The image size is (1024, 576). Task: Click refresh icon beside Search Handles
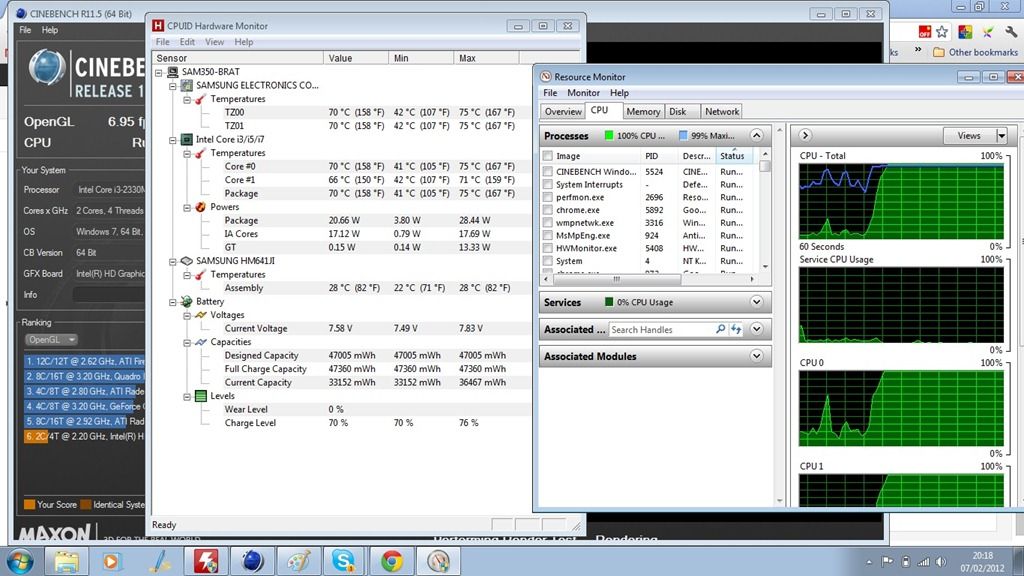(736, 329)
